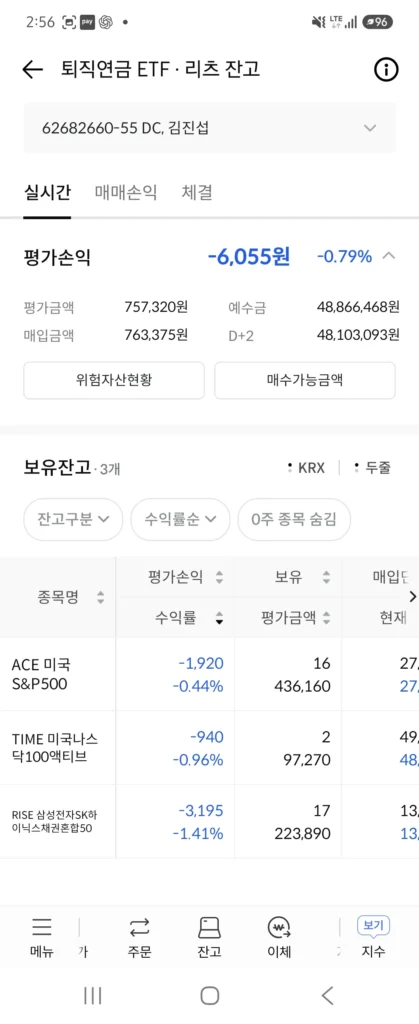The image size is (419, 1024).
Task: Toggle 0주 종목 숨김 filter
Action: click(294, 519)
